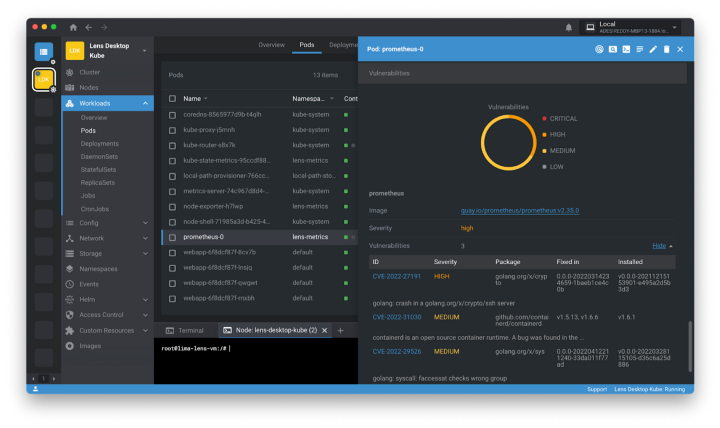
Task: Select checkbox for the node-exporter-h7lwp pod
Action: point(172,206)
